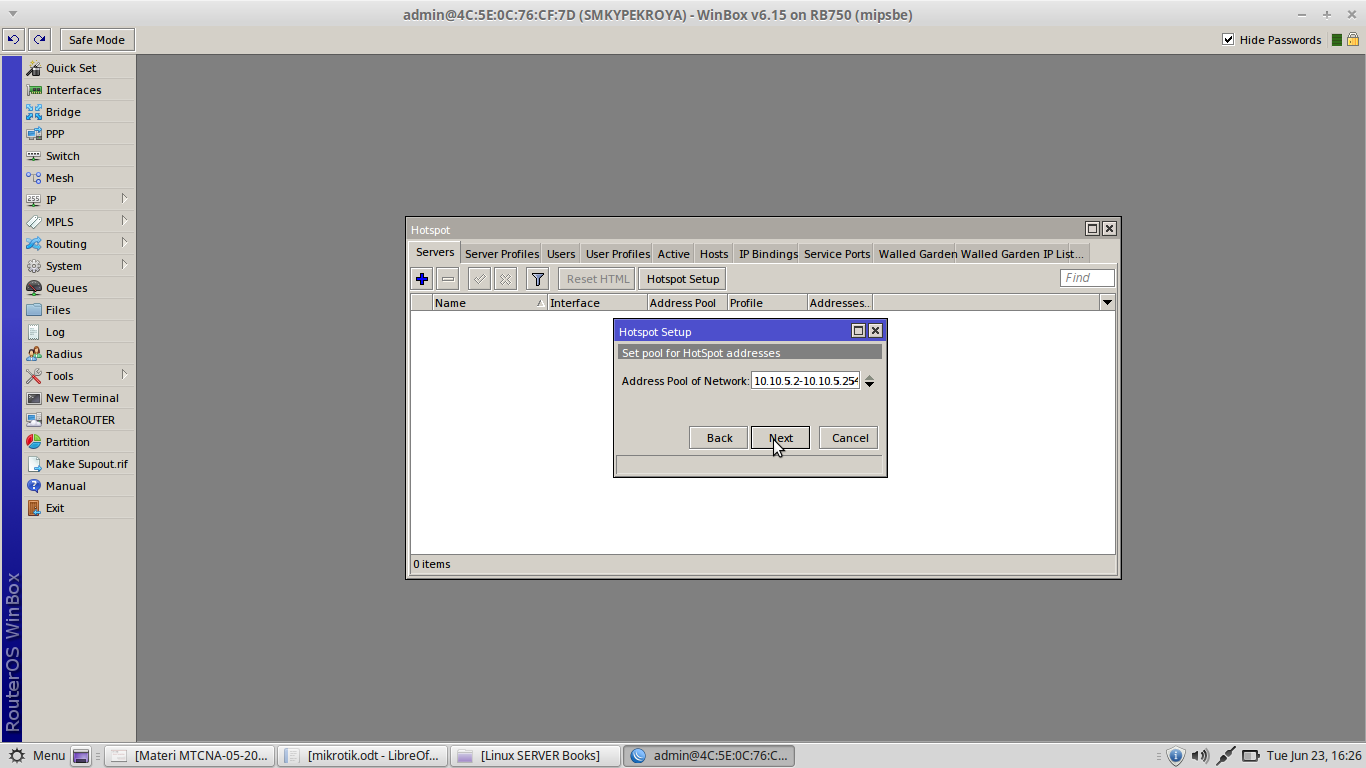This screenshot has width=1366, height=768.
Task: Focus the Address Pool of Network field
Action: (x=805, y=381)
